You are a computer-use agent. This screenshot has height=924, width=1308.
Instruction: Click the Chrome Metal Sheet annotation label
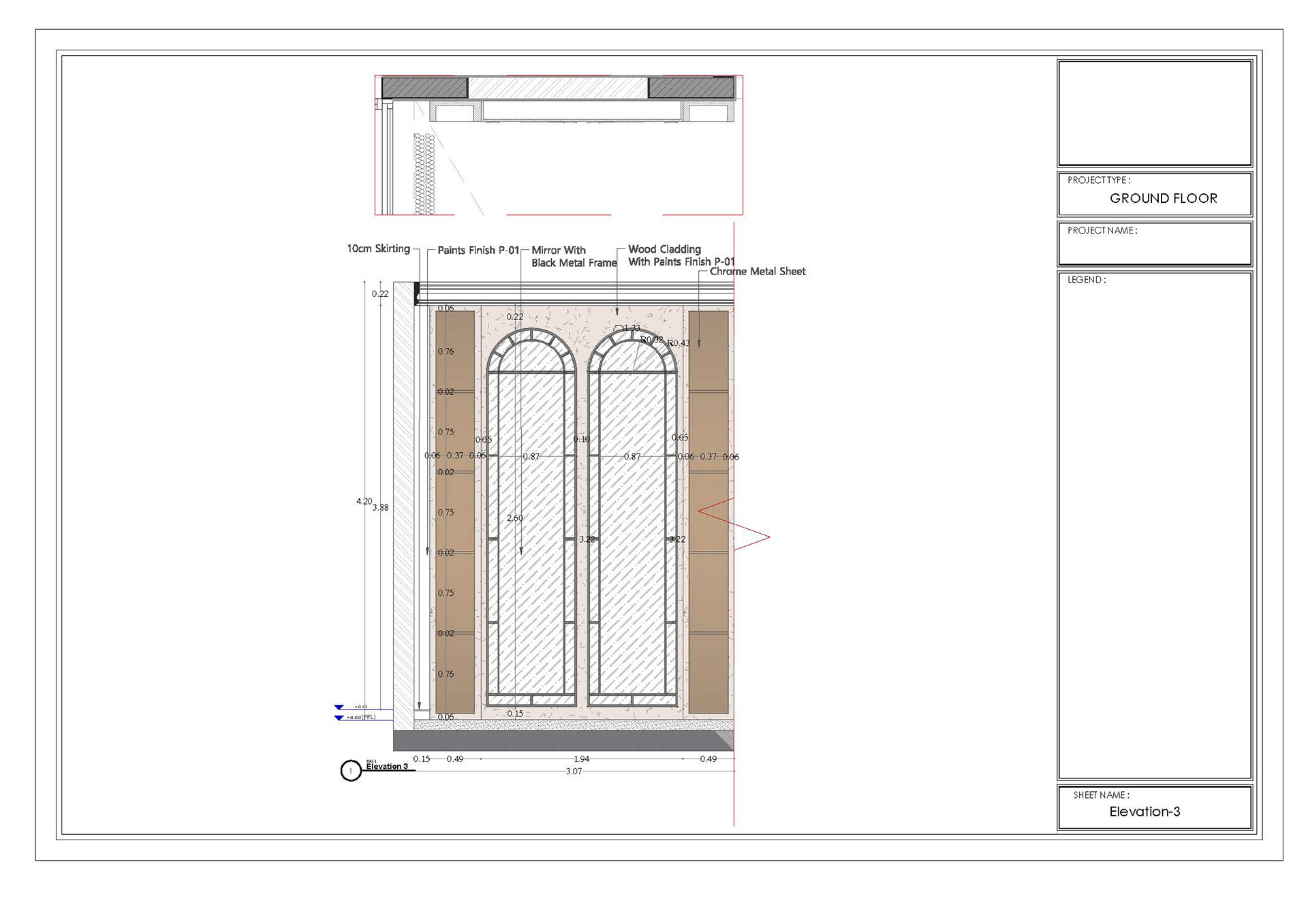point(757,272)
